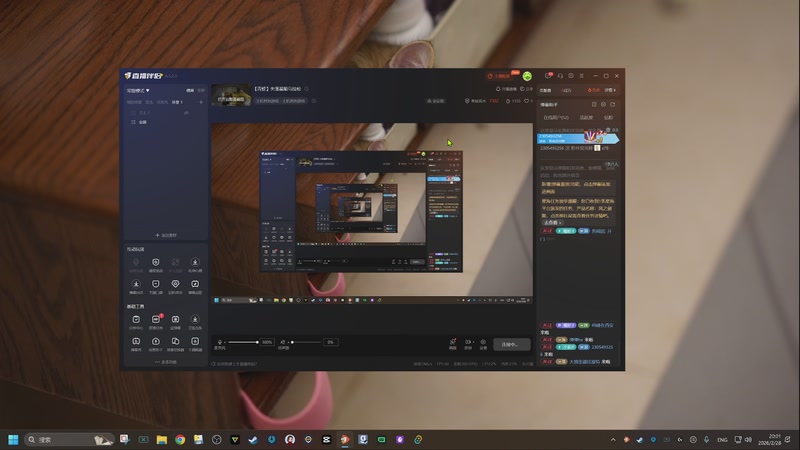Mute the speaker using the speaker icon

pyautogui.click(x=283, y=342)
